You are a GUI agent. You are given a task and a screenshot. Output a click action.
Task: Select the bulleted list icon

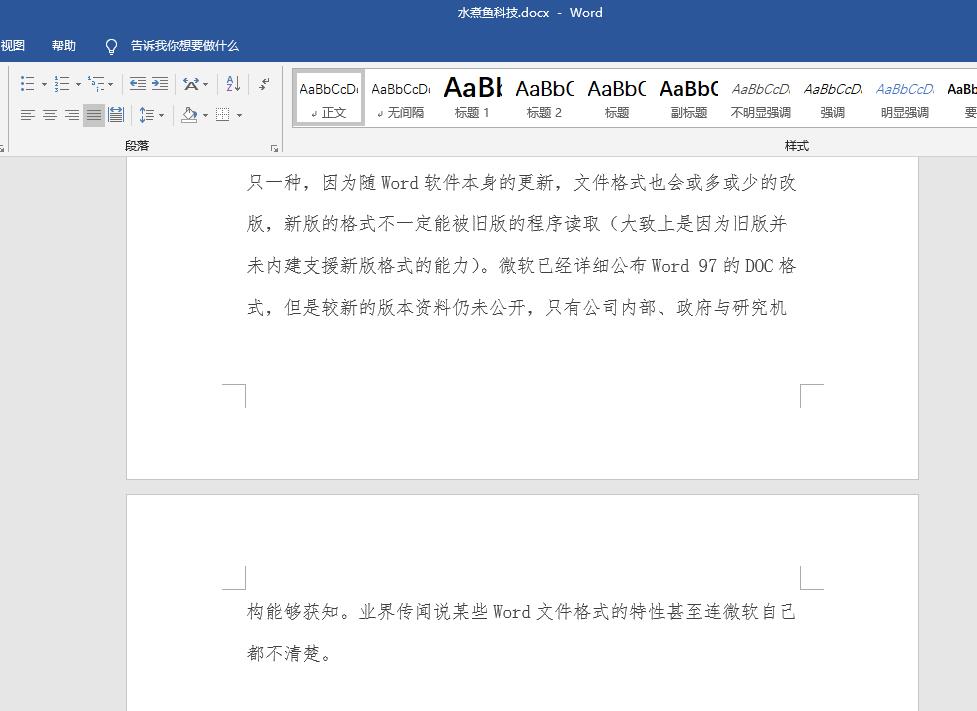coord(28,84)
